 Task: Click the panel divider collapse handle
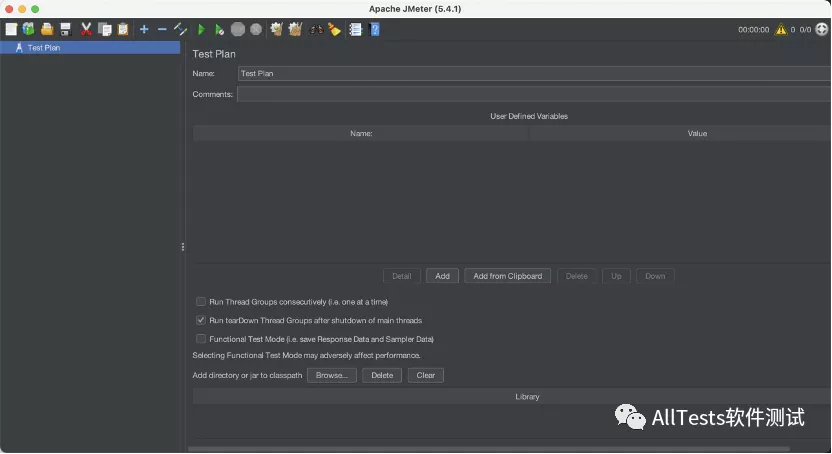[183, 247]
